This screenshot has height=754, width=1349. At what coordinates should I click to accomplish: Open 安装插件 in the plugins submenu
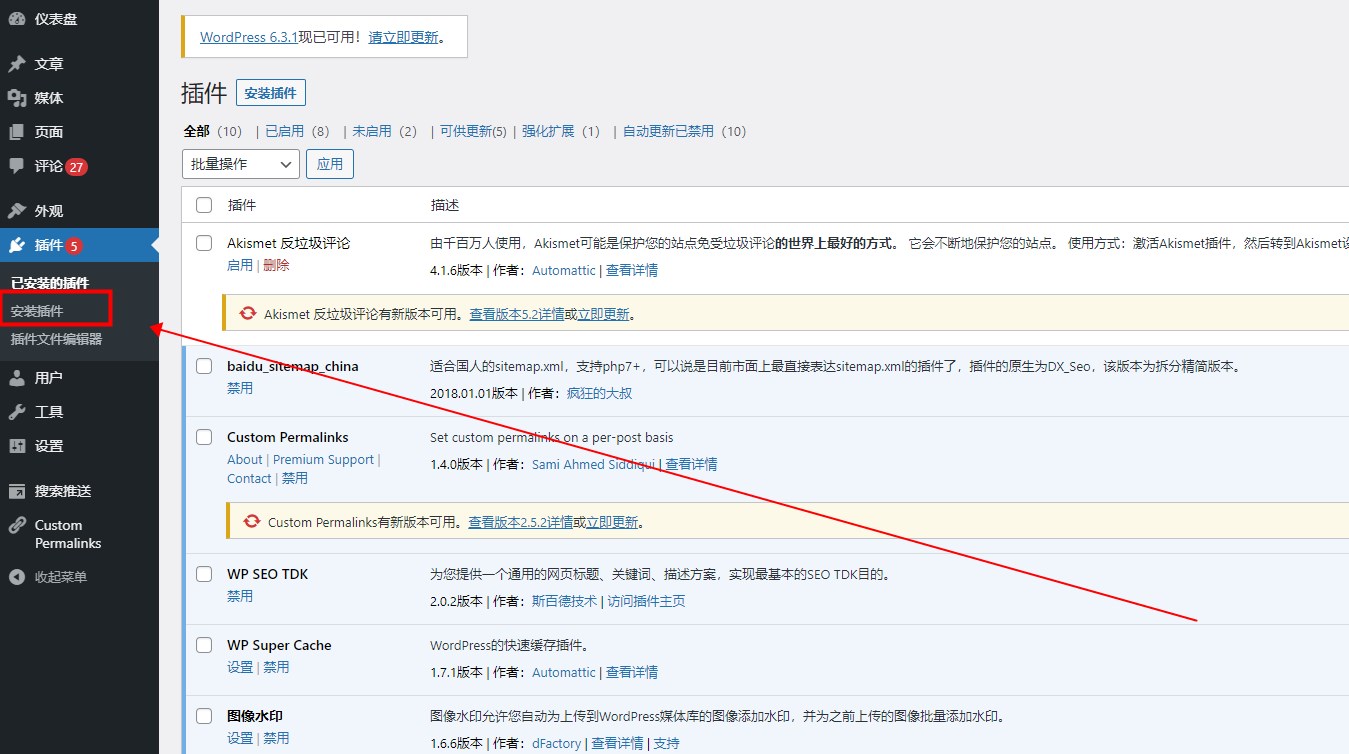pos(37,311)
